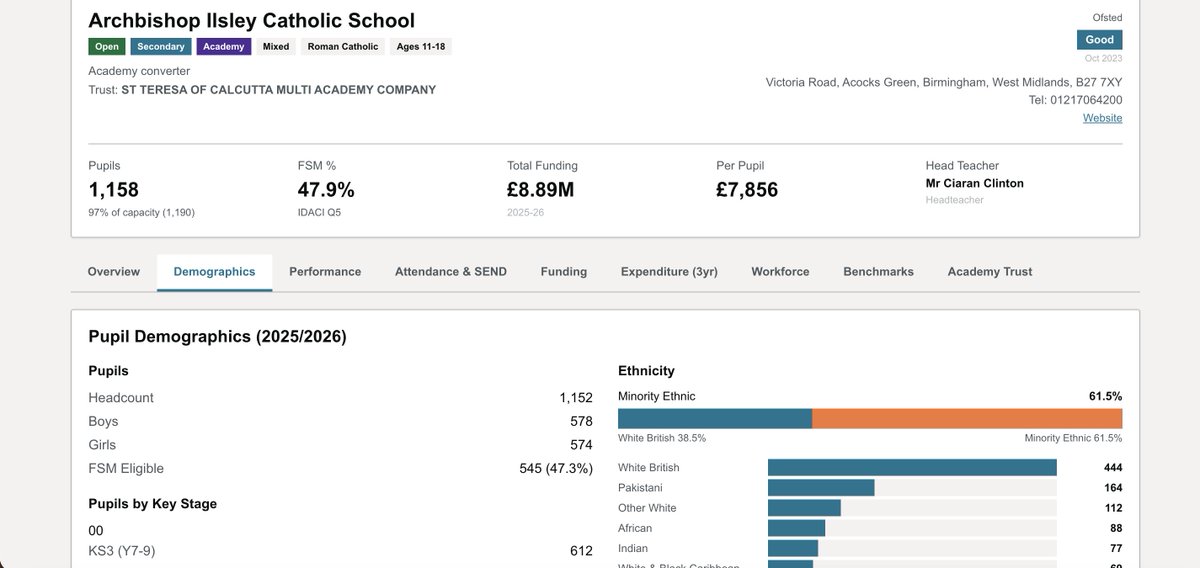Click the Pakistani count 164

(1112, 488)
